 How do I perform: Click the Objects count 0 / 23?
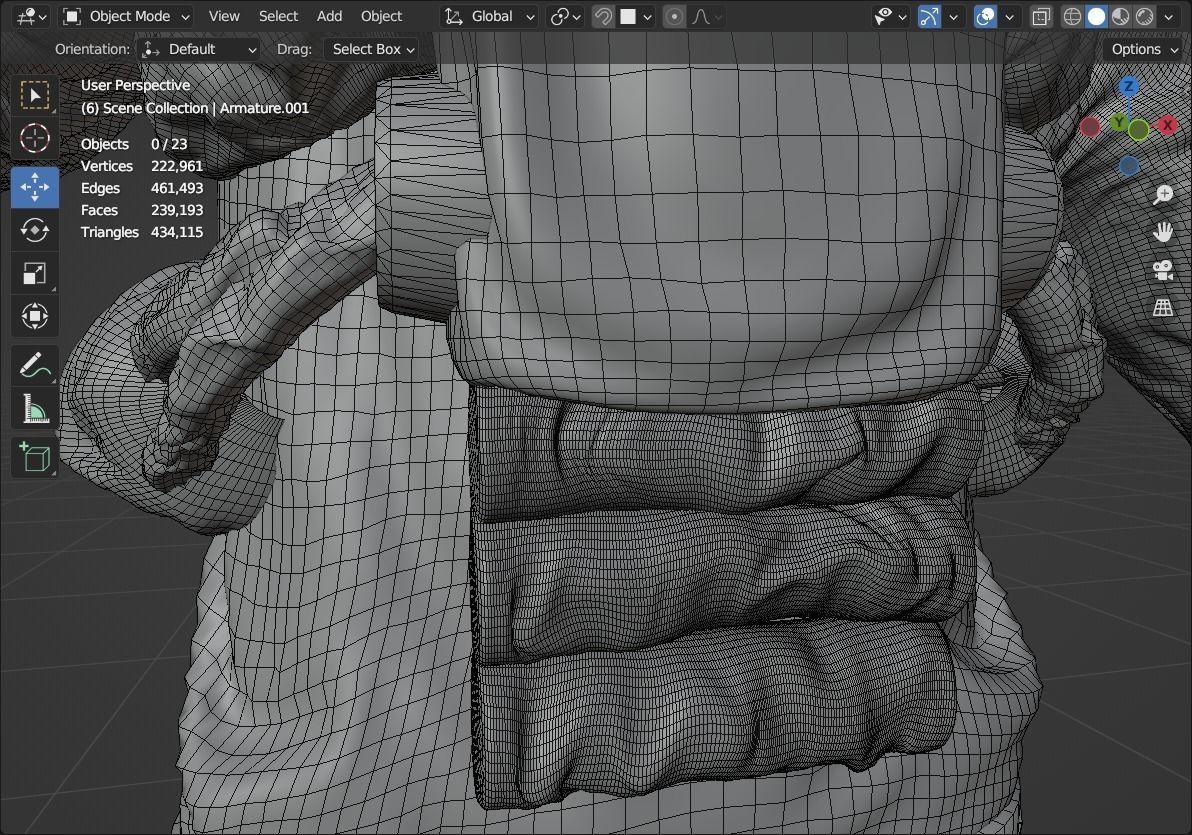tap(169, 144)
